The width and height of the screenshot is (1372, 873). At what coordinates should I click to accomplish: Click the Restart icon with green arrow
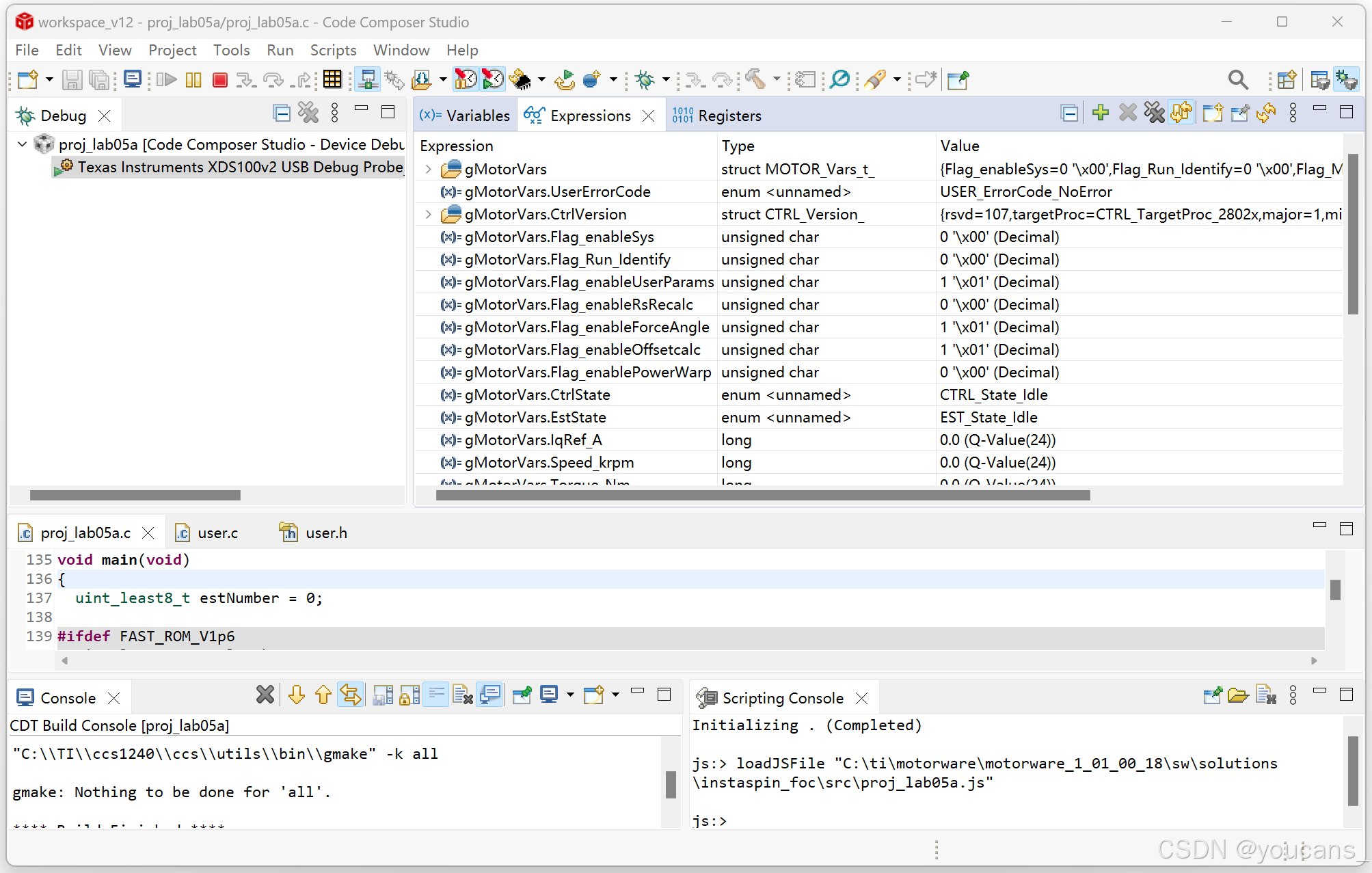coord(565,80)
